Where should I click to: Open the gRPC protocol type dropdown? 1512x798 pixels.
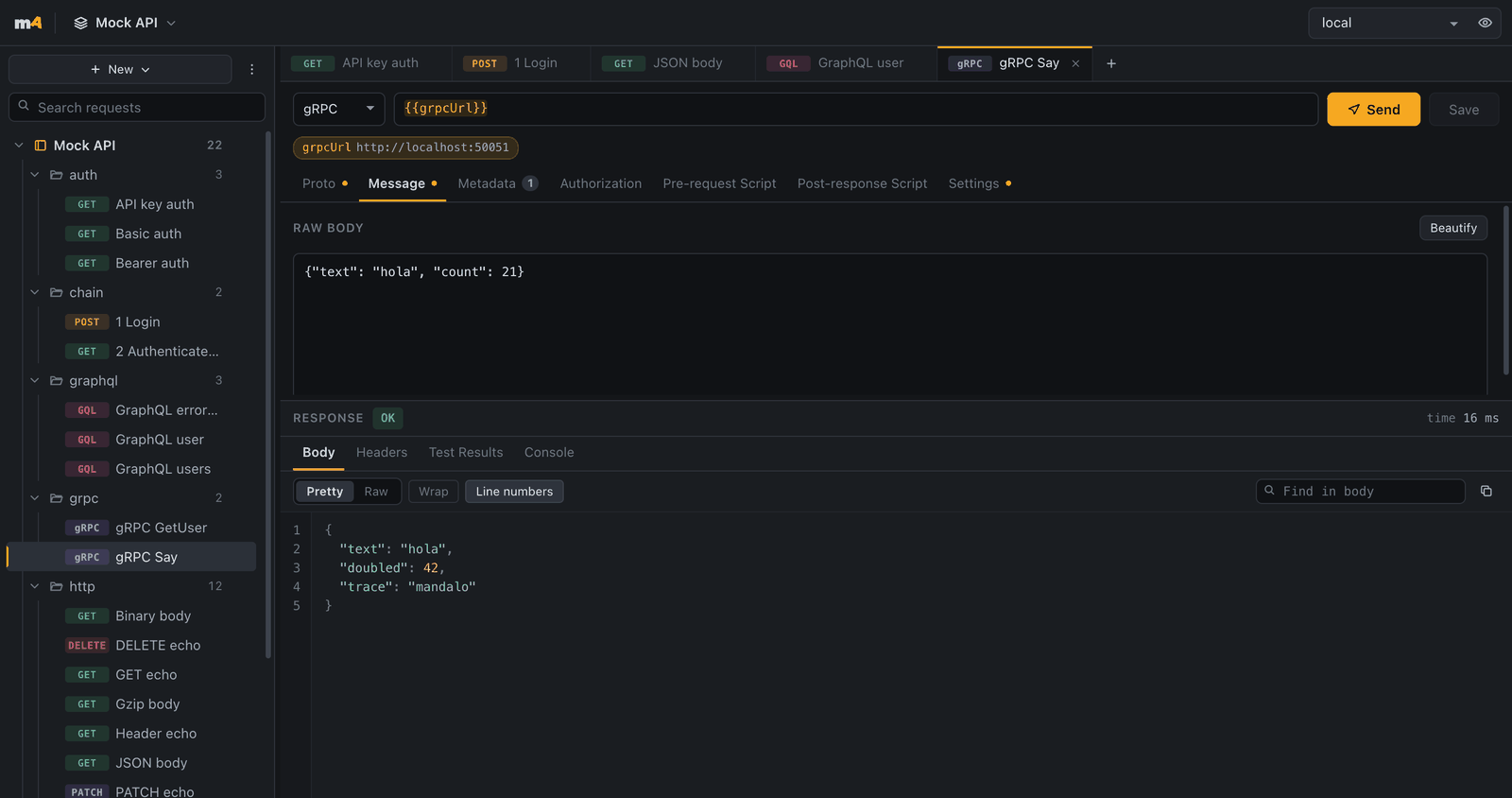(338, 109)
